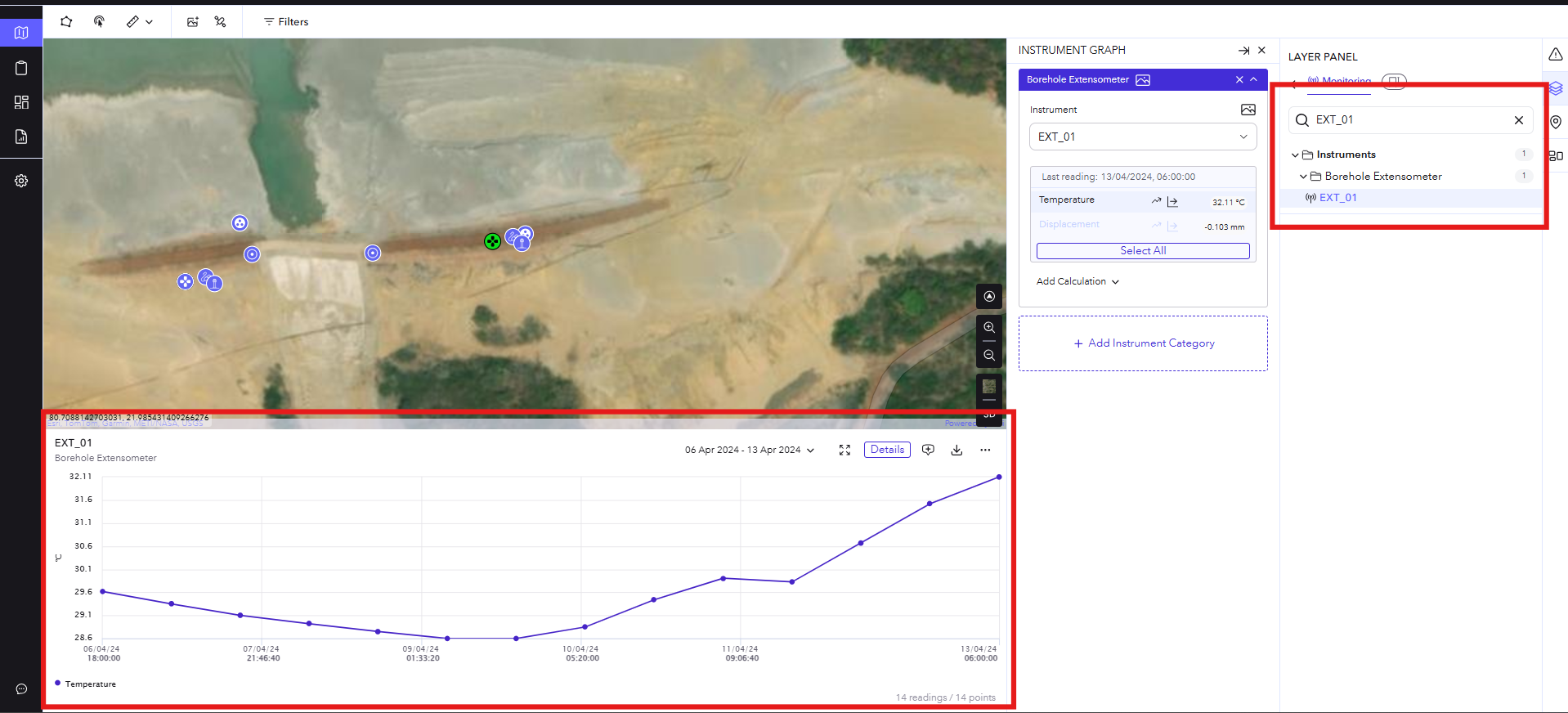
Task: Select the polygon drawing tool
Action: pyautogui.click(x=66, y=22)
